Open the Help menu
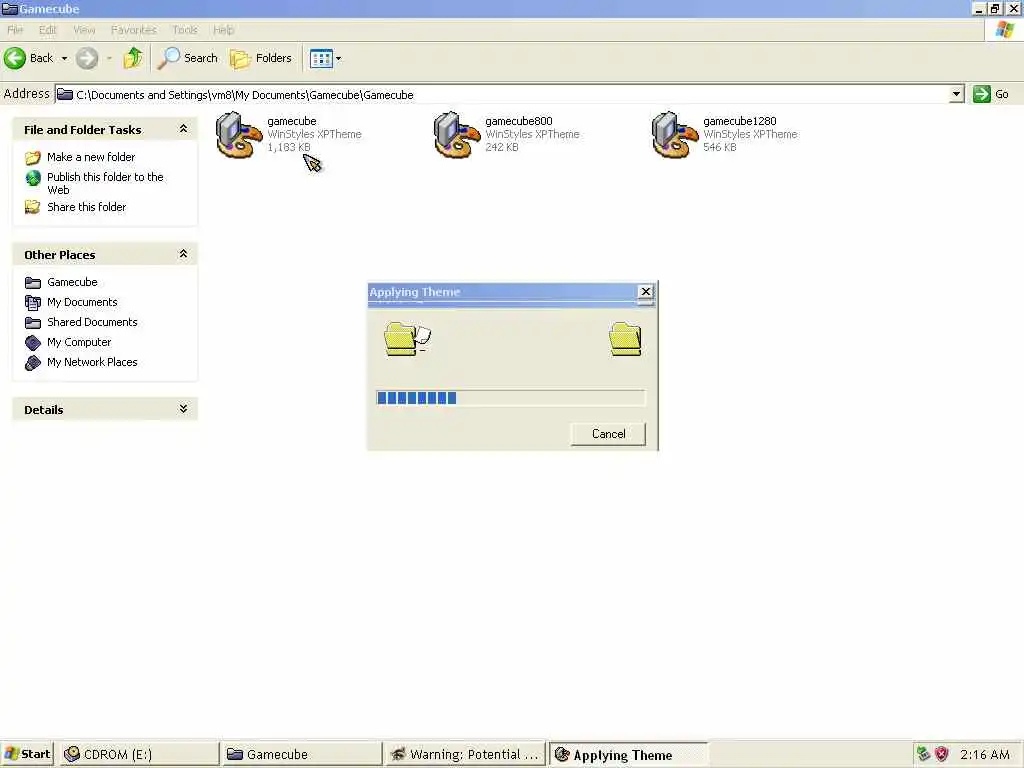Image resolution: width=1024 pixels, height=768 pixels. coord(223,30)
